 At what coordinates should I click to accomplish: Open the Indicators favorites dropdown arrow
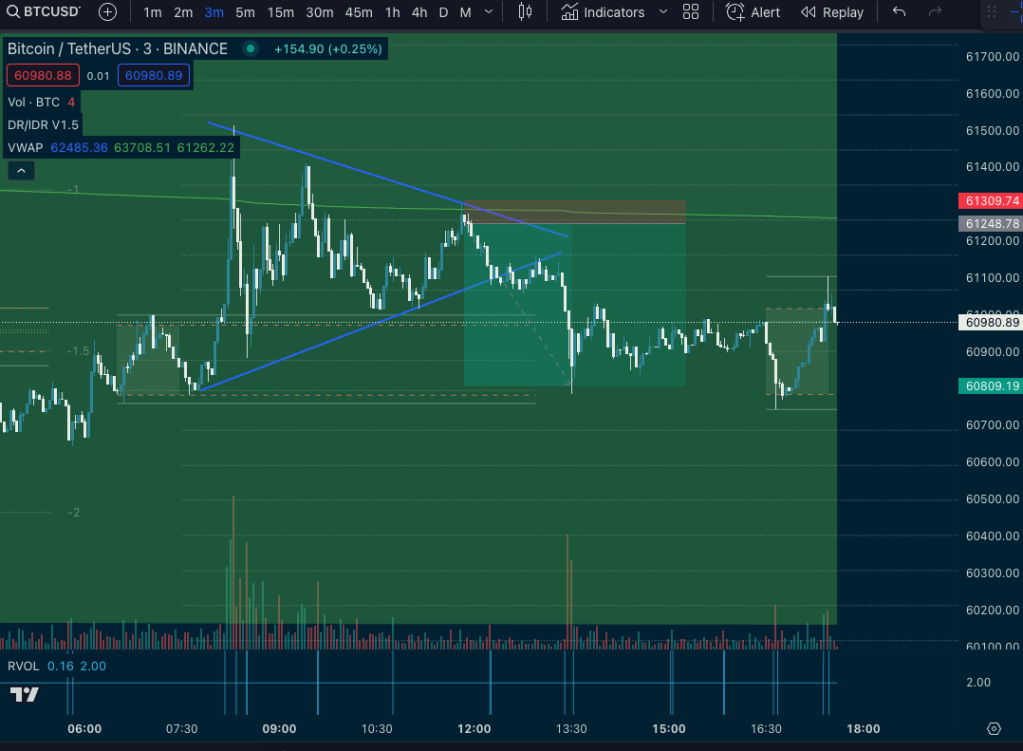click(x=662, y=12)
